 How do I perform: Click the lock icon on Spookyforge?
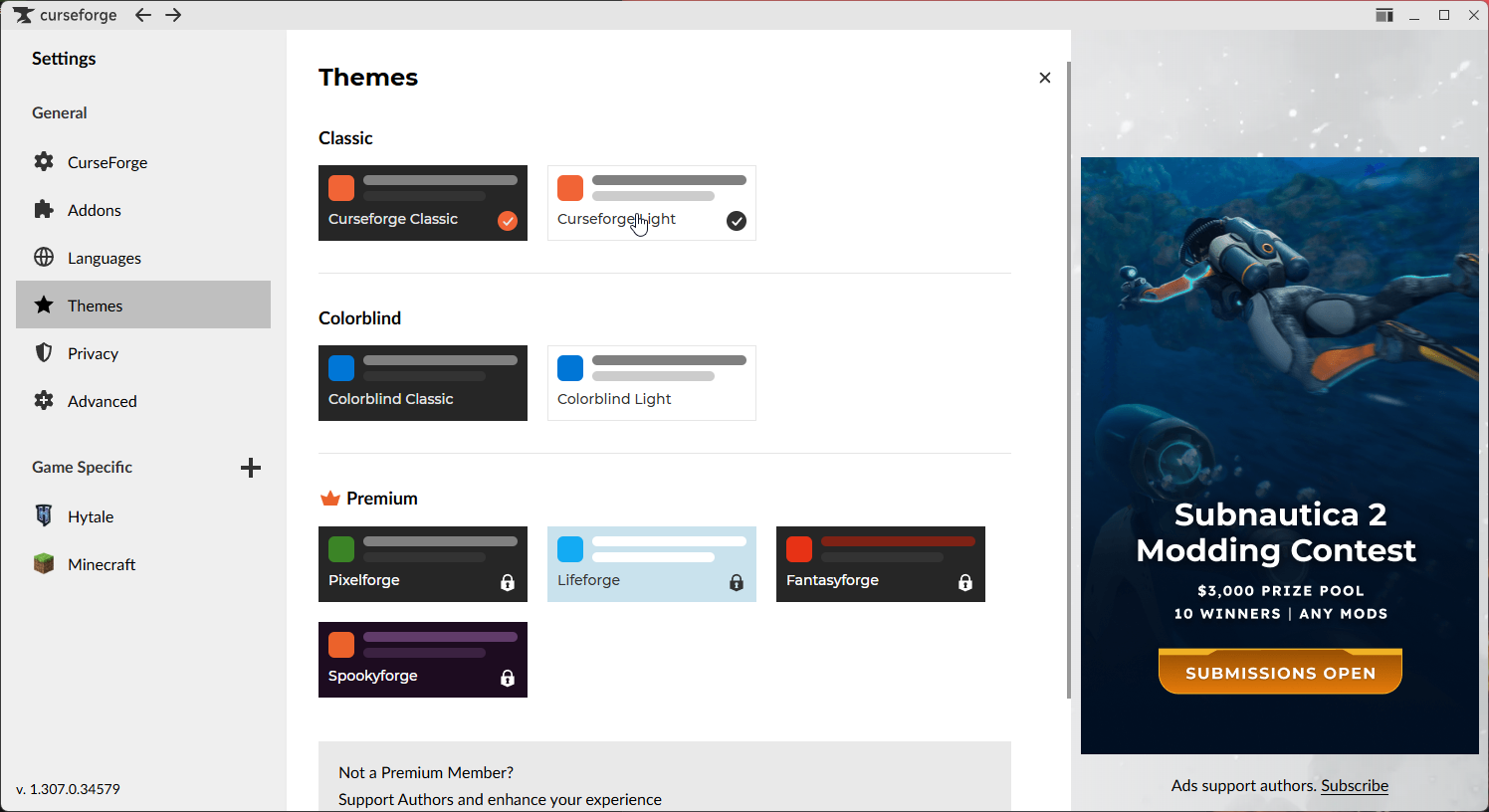(x=508, y=679)
